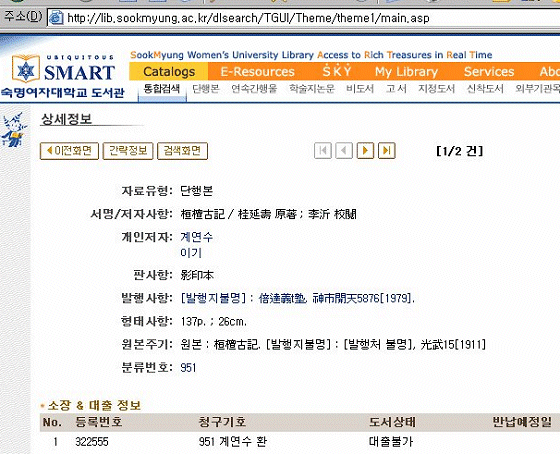The image size is (560, 454).
Task: Go to next record arrow
Action: [365, 150]
